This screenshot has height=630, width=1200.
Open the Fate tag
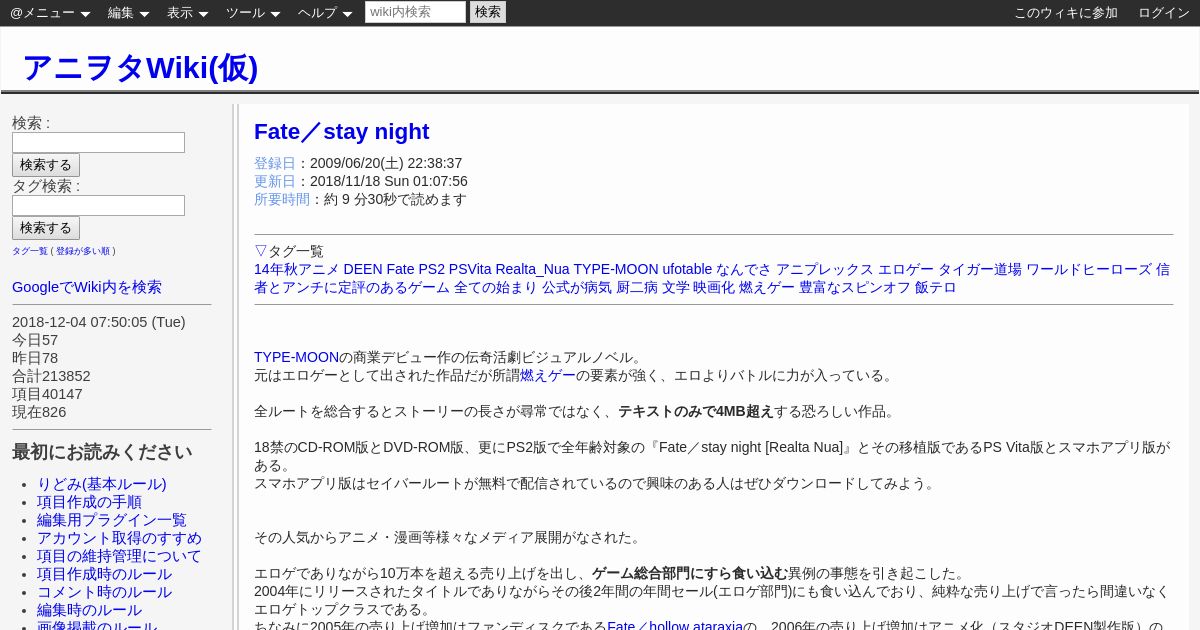point(400,269)
